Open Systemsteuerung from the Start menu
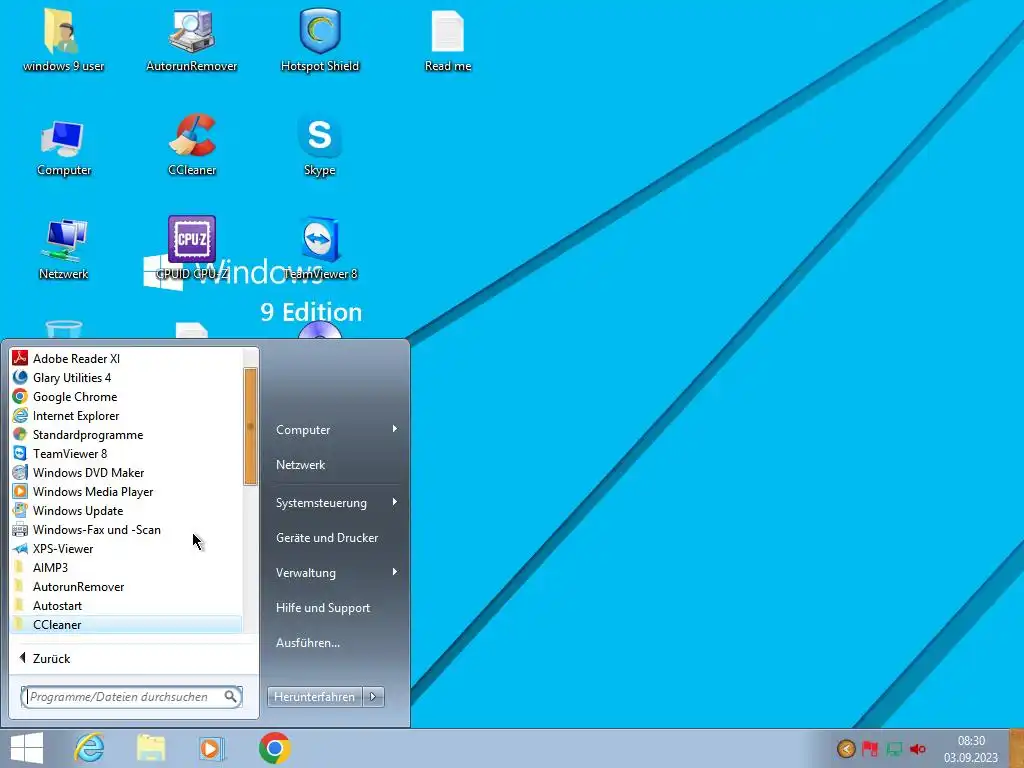Viewport: 1024px width, 768px height. tap(336, 503)
